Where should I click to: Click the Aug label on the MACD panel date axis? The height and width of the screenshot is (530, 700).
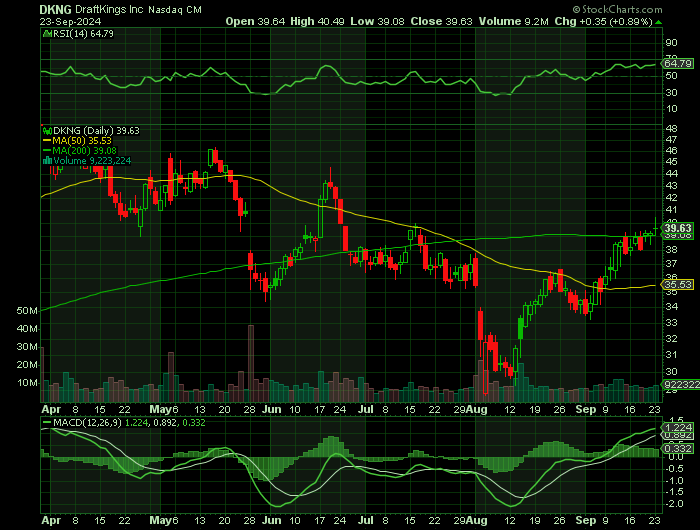[477, 521]
